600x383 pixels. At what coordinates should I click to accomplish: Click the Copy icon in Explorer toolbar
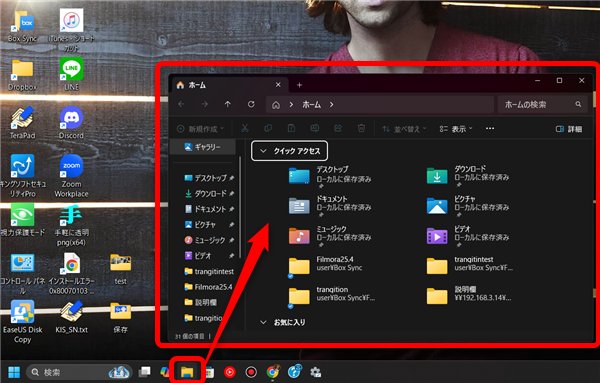tap(268, 129)
